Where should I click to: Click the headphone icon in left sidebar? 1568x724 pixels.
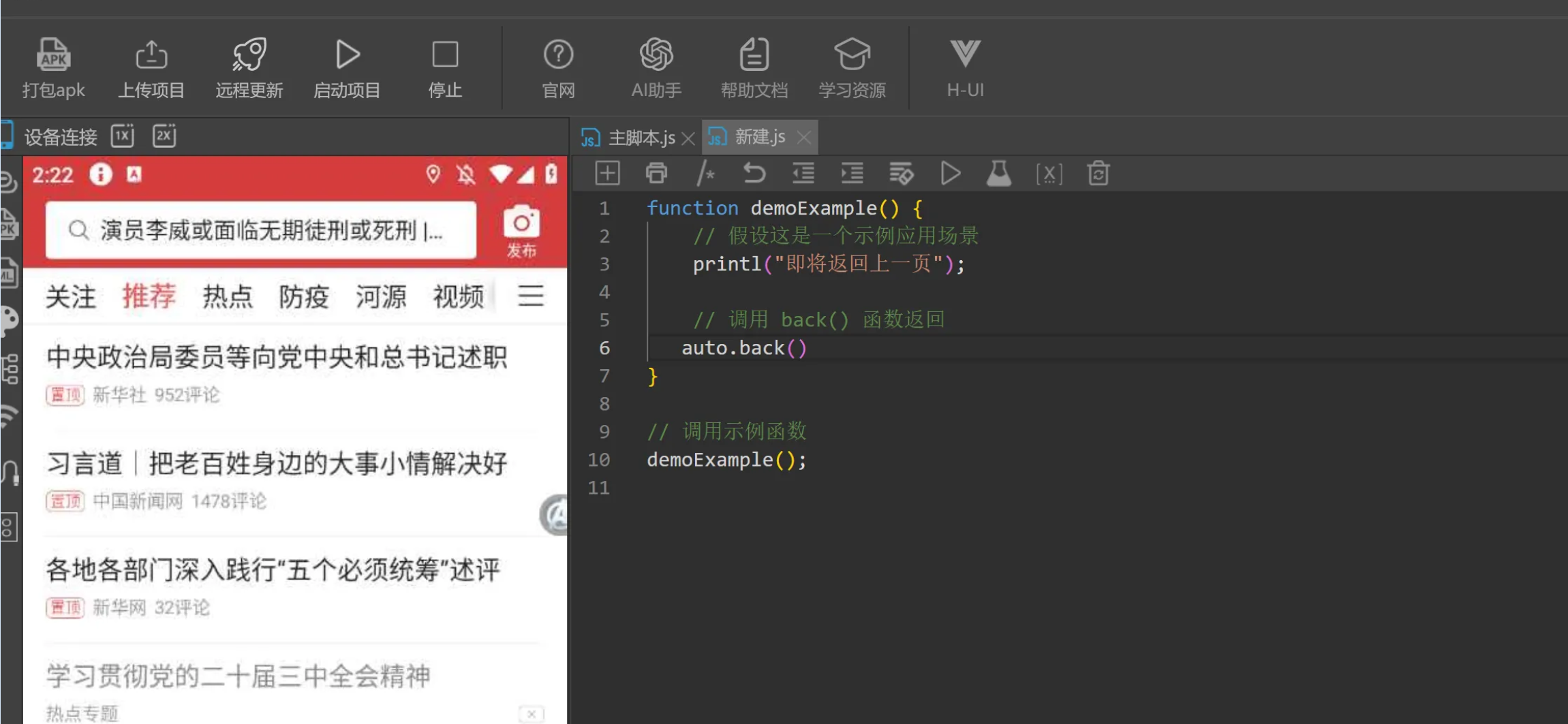10,472
